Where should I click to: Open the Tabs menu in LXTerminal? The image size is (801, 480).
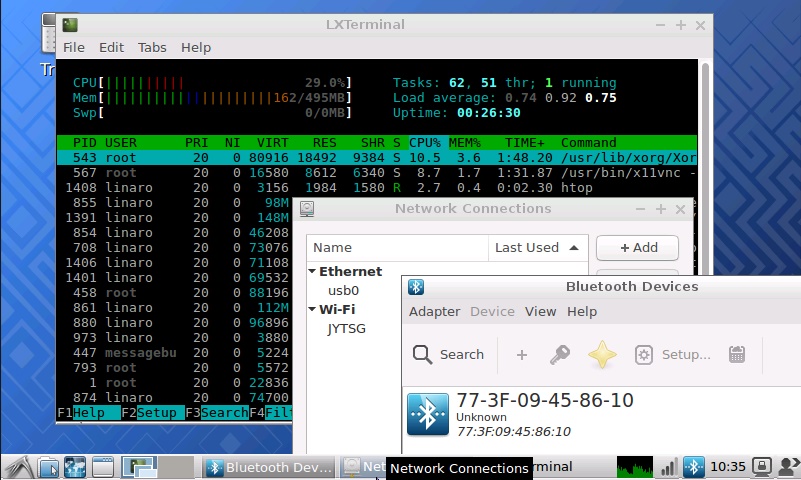pos(152,47)
